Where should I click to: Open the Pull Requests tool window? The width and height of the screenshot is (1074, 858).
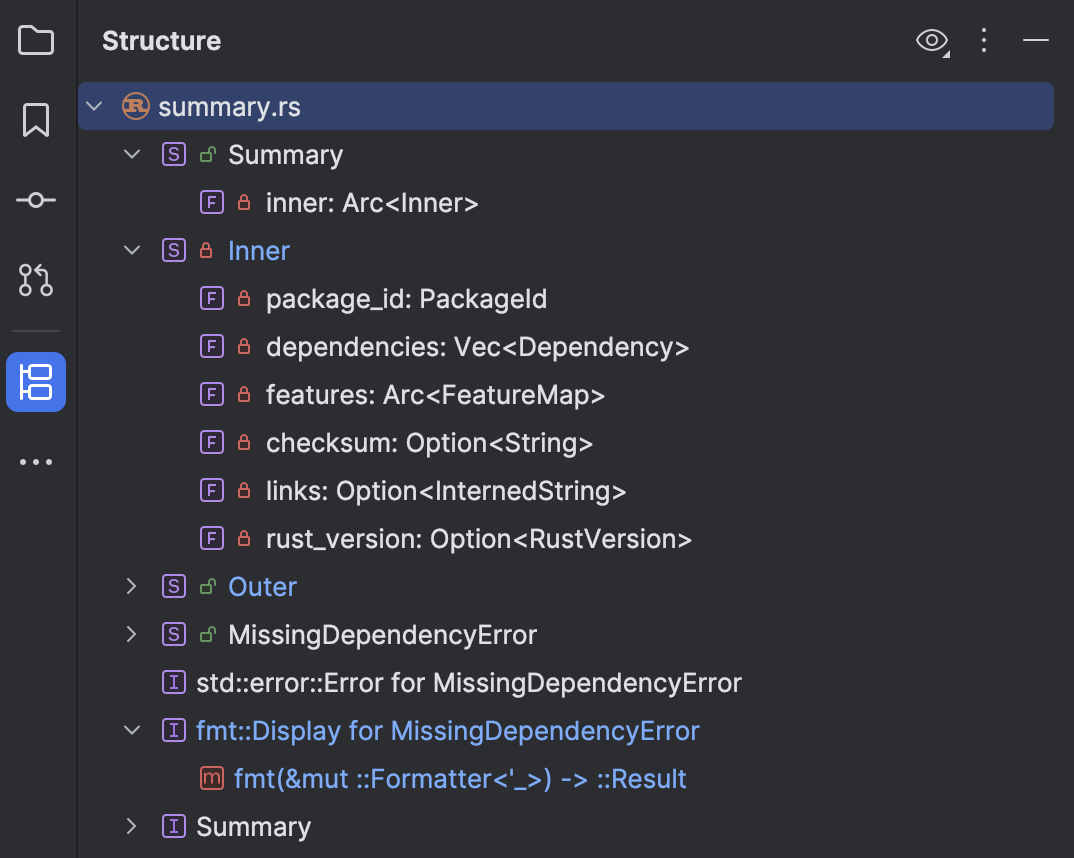pos(35,281)
